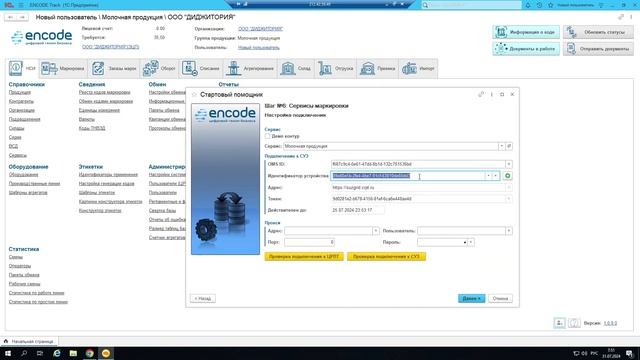Open the Подразделения link
This screenshot has height=360, width=640.
click(x=24, y=119)
